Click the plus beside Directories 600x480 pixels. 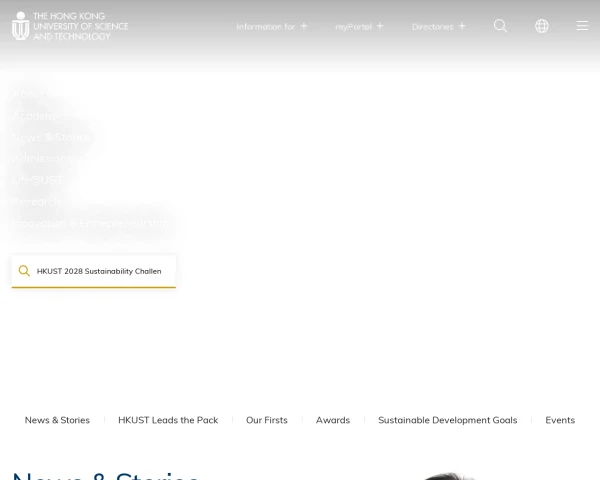[462, 26]
